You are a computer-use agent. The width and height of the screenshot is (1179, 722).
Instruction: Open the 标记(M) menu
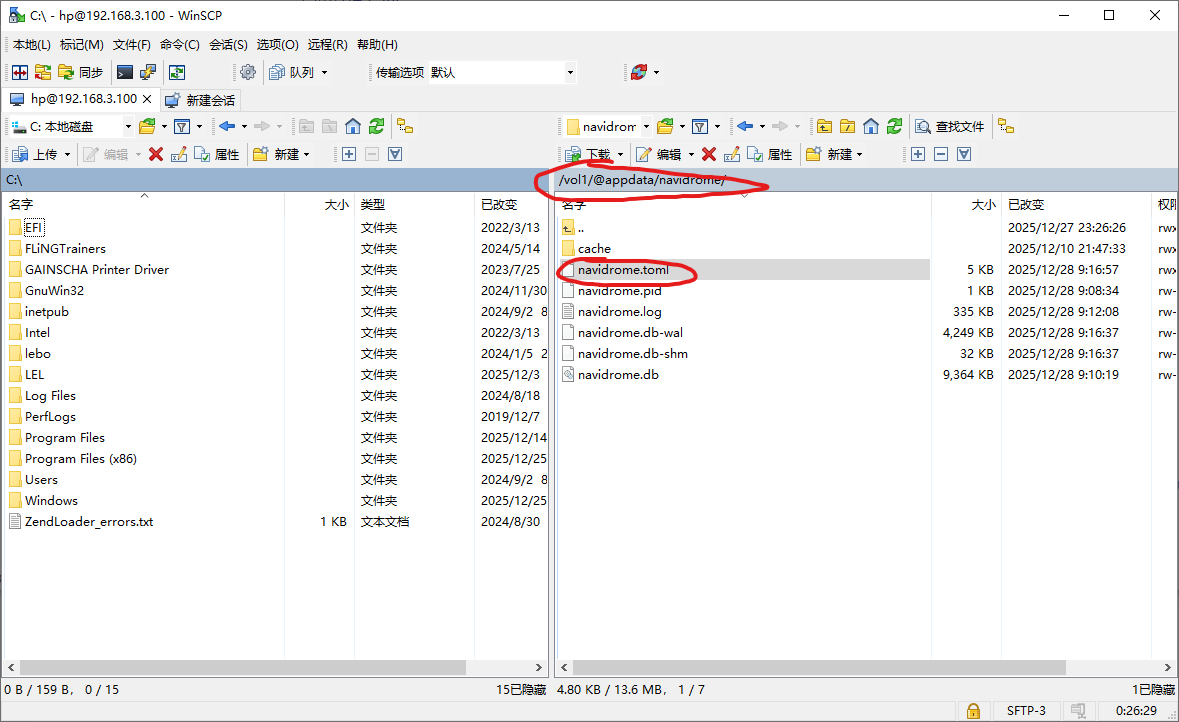click(82, 44)
